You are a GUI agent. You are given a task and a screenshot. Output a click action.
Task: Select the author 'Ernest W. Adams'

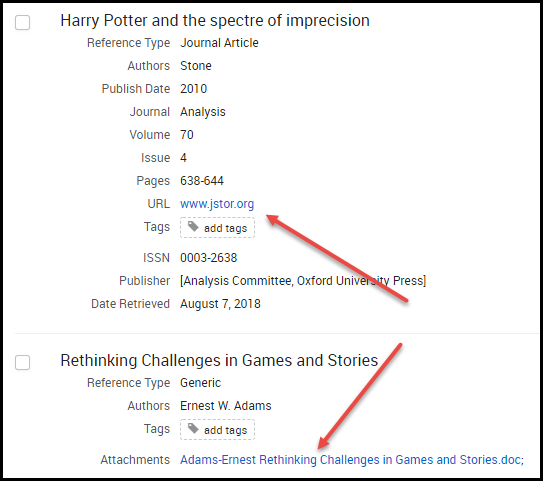[x=226, y=406]
